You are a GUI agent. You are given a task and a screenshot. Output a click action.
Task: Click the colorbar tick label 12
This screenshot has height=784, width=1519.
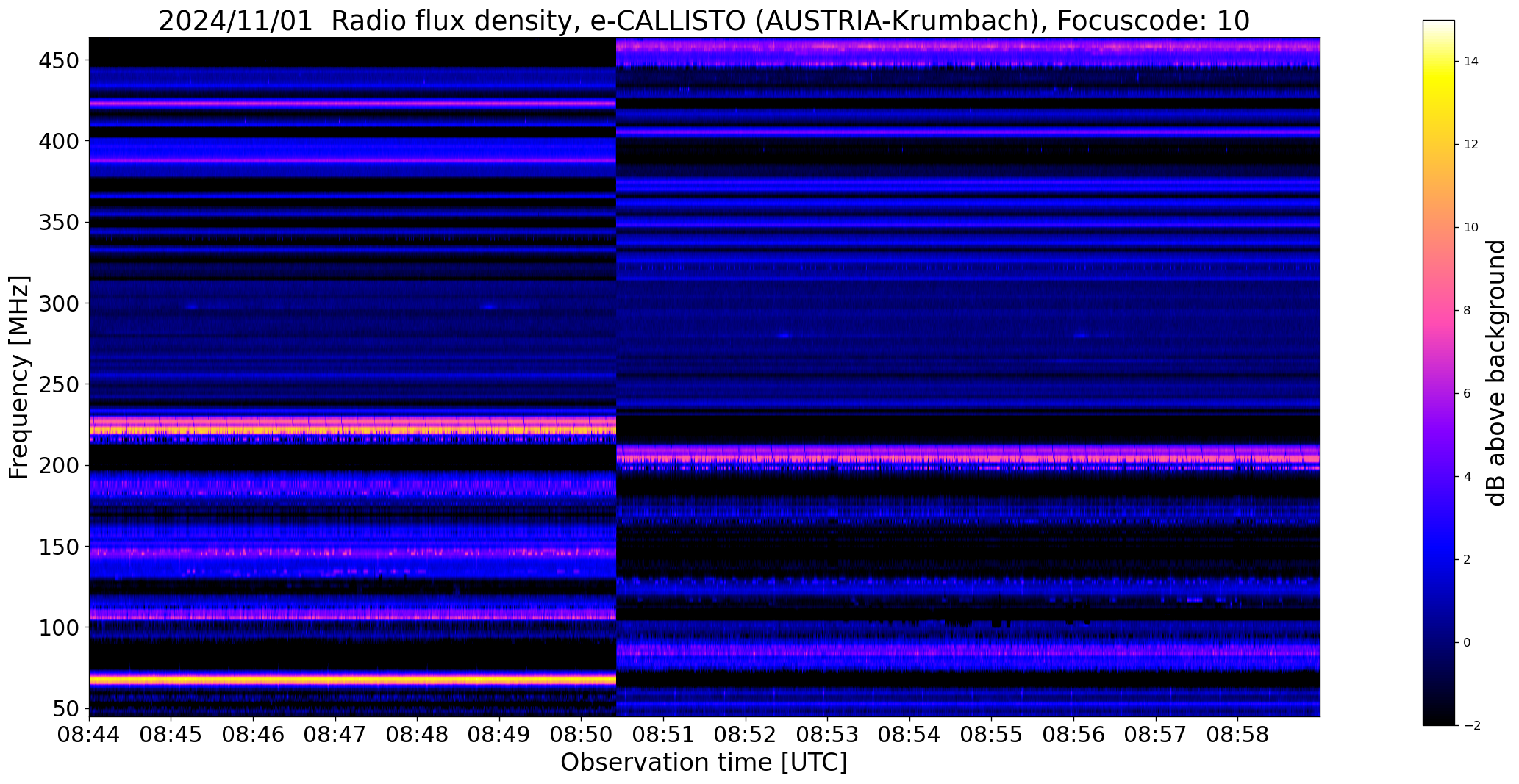tap(1470, 145)
